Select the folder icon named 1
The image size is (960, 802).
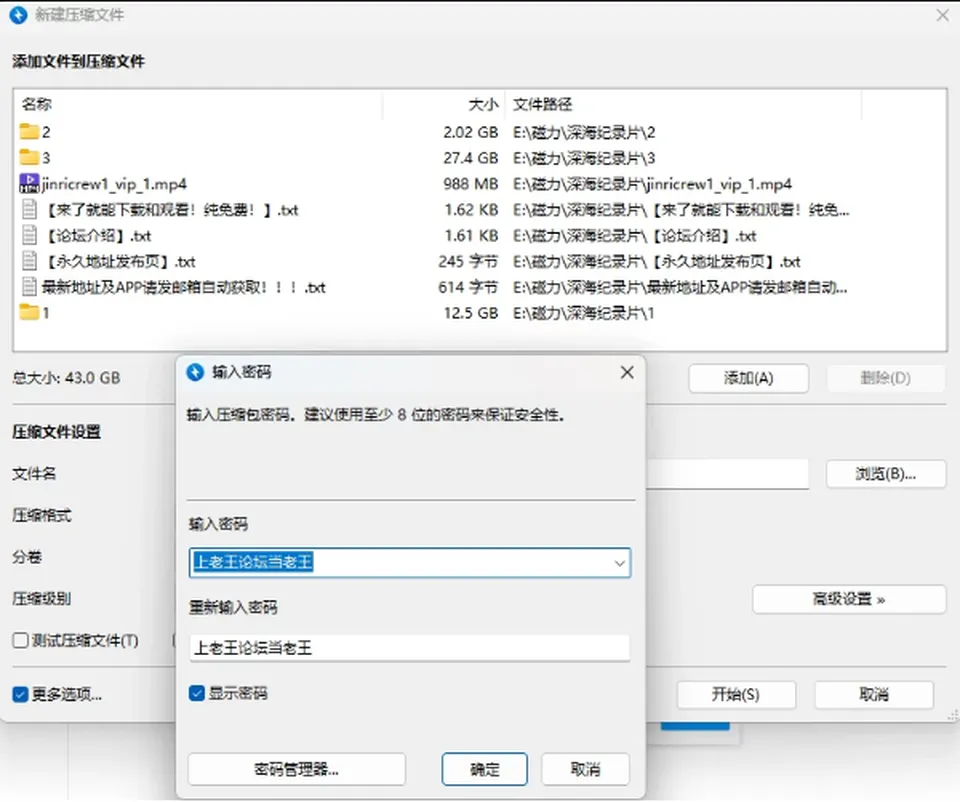pos(29,312)
